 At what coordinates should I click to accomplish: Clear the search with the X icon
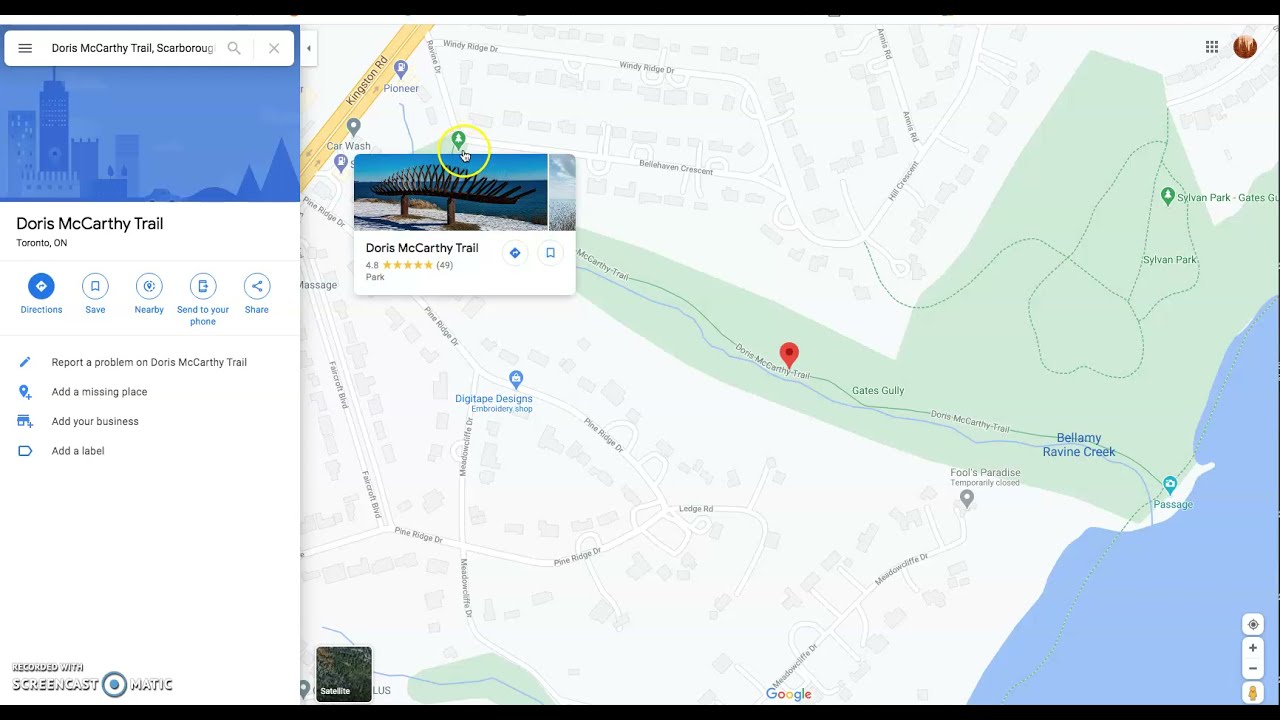(274, 48)
